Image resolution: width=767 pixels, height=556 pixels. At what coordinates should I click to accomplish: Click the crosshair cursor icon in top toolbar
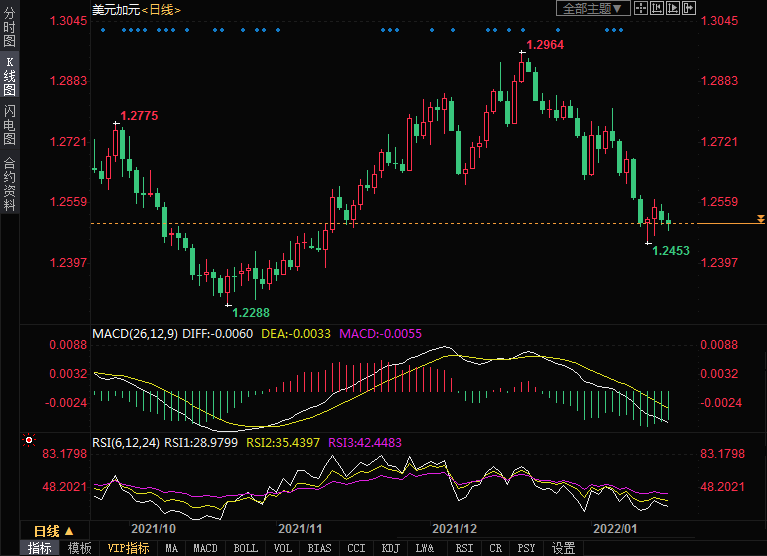pyautogui.click(x=642, y=8)
